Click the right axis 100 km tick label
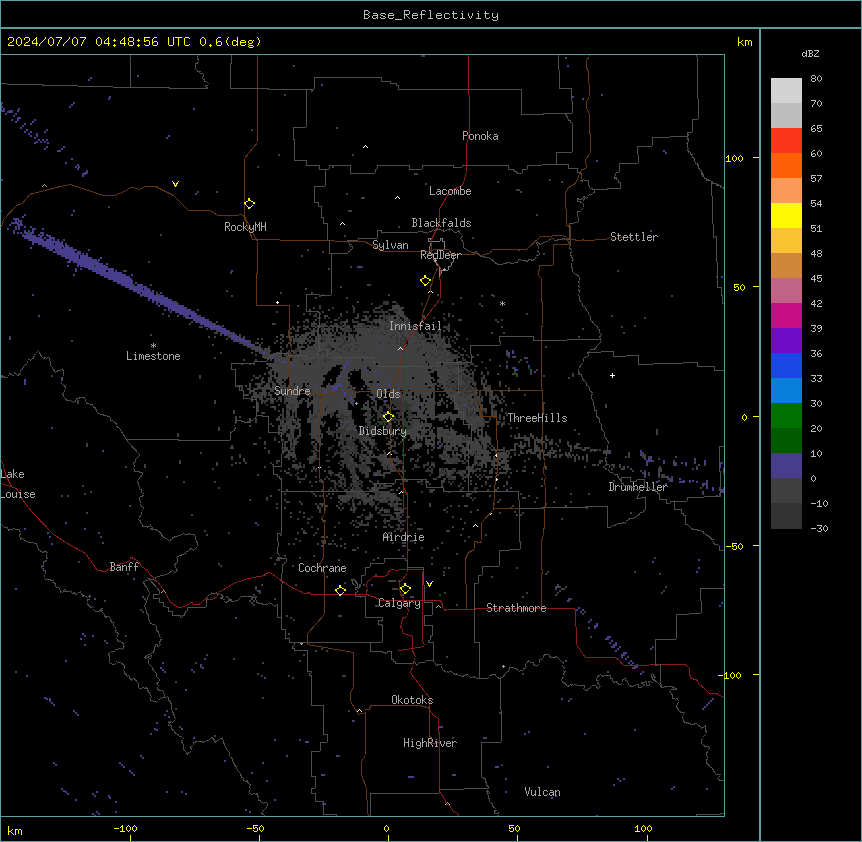The image size is (862, 842). point(734,158)
